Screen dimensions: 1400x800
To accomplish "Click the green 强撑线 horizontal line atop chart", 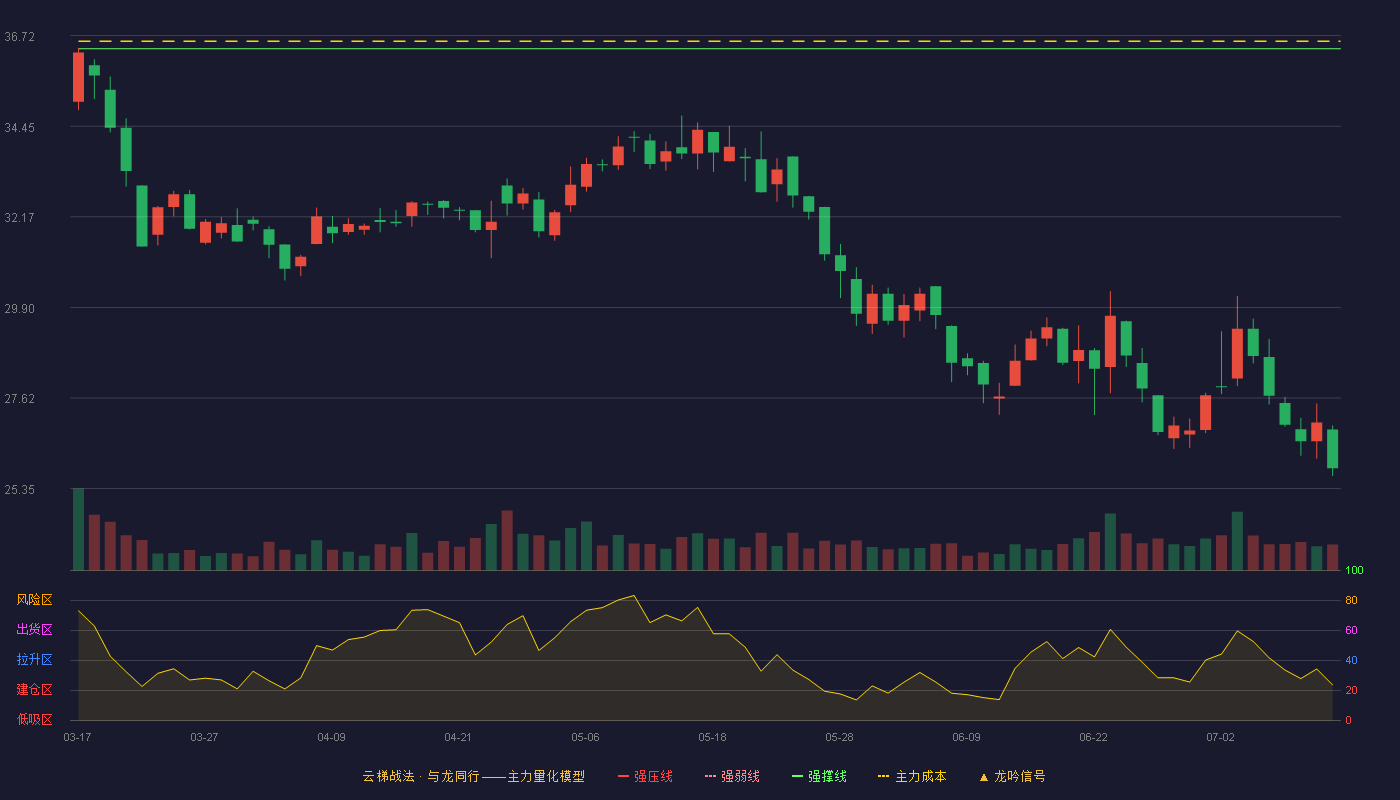I will [709, 48].
